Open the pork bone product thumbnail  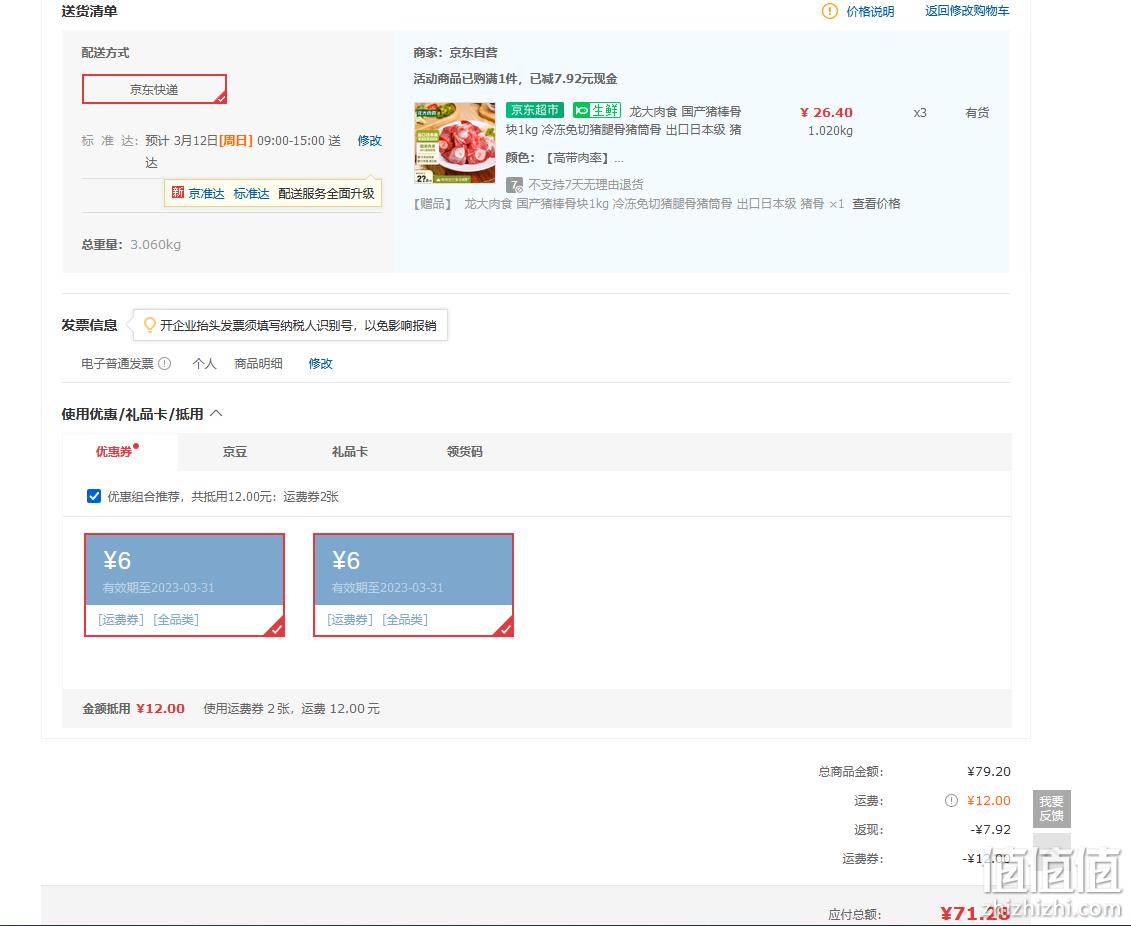(454, 143)
